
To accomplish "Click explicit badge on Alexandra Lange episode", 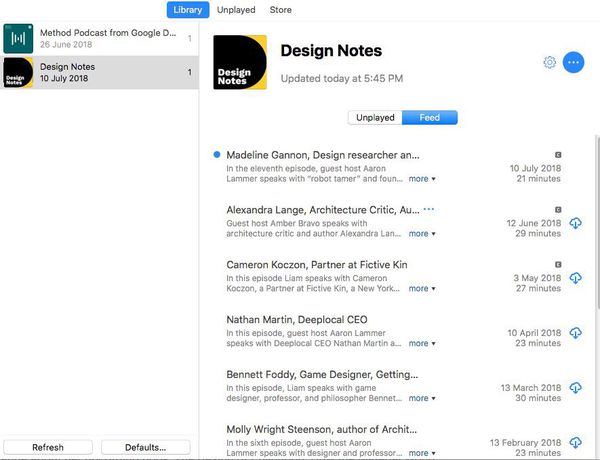I will point(558,210).
